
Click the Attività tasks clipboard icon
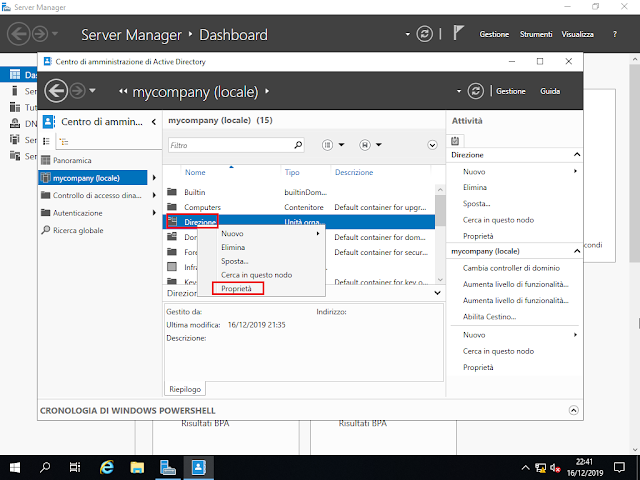click(x=455, y=141)
